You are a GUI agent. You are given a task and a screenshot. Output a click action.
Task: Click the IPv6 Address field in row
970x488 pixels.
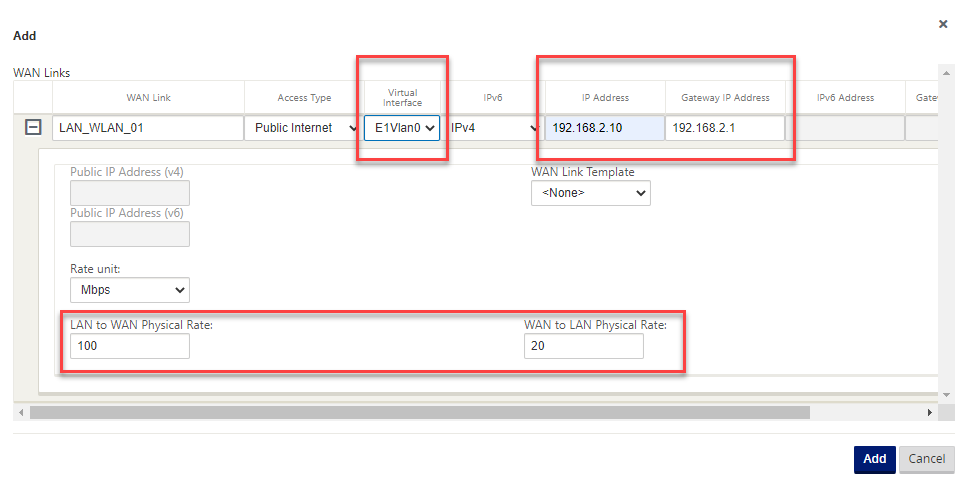844,128
